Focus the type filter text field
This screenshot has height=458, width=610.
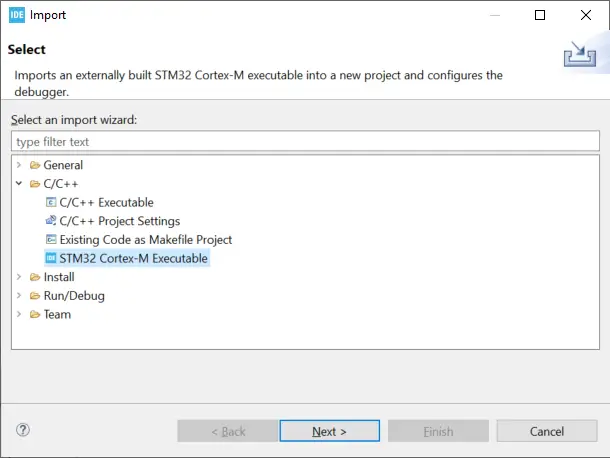304,142
